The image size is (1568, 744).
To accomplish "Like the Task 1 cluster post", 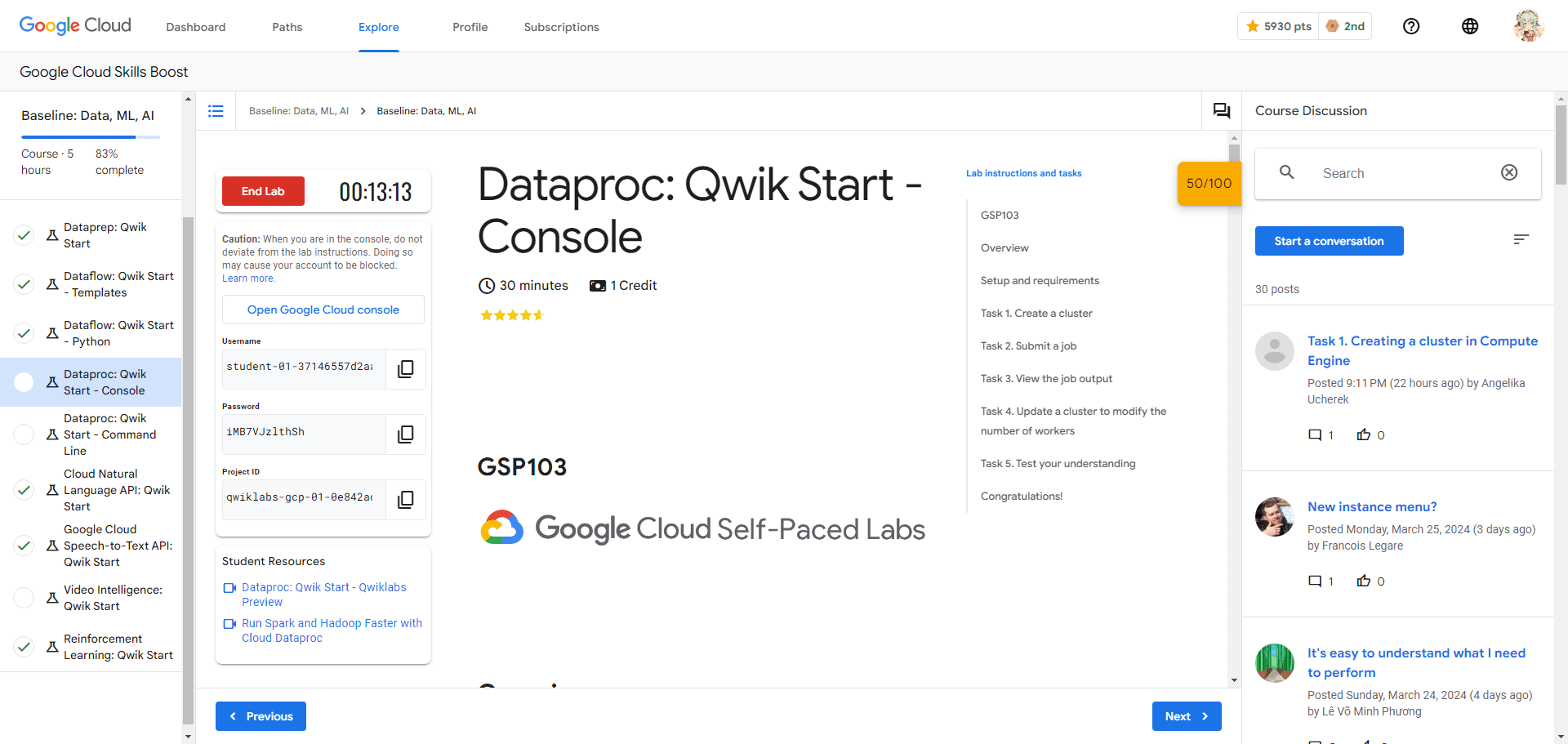I will click(1364, 435).
